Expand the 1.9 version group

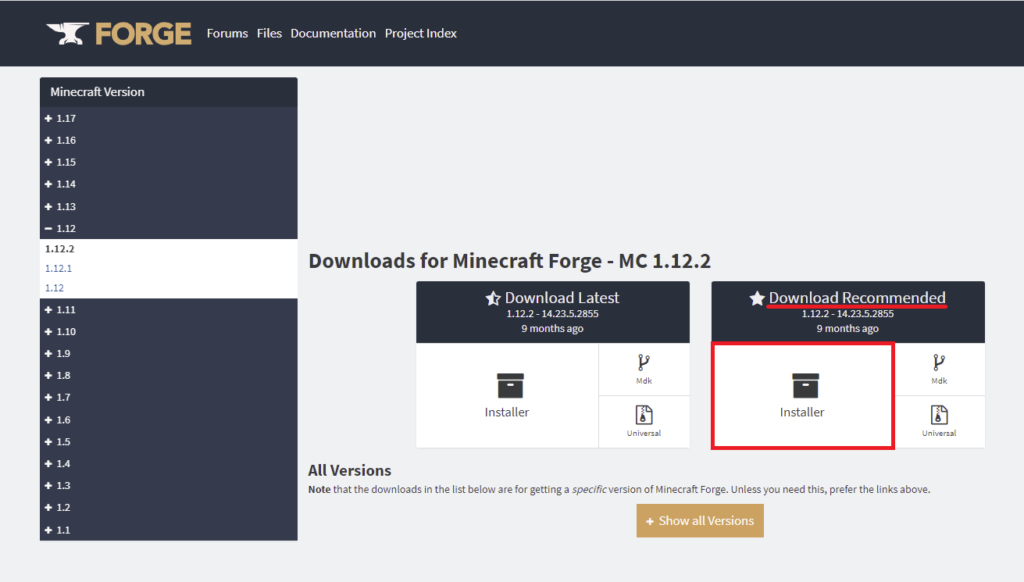[x=168, y=353]
